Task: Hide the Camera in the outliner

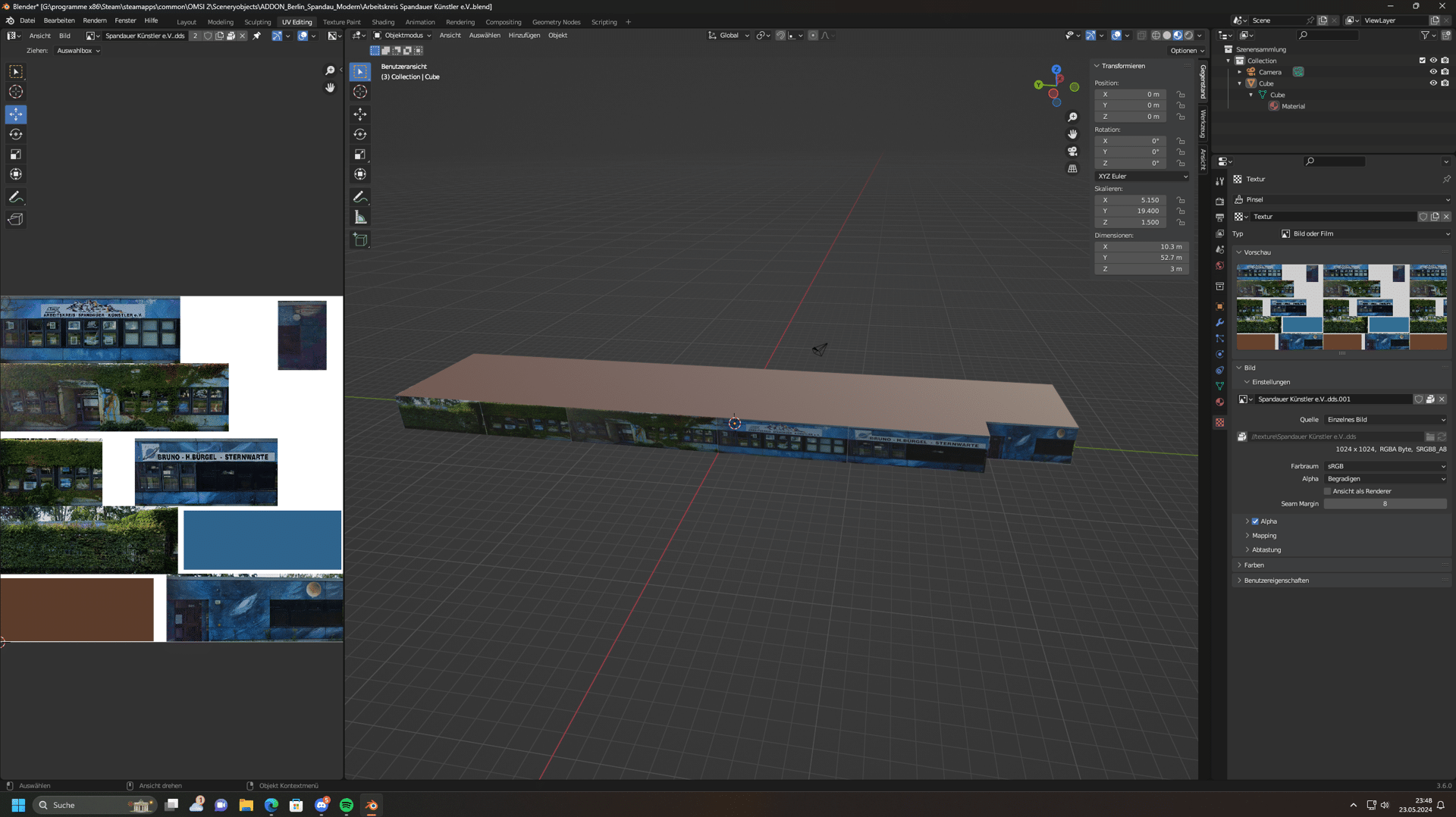Action: pos(1433,72)
